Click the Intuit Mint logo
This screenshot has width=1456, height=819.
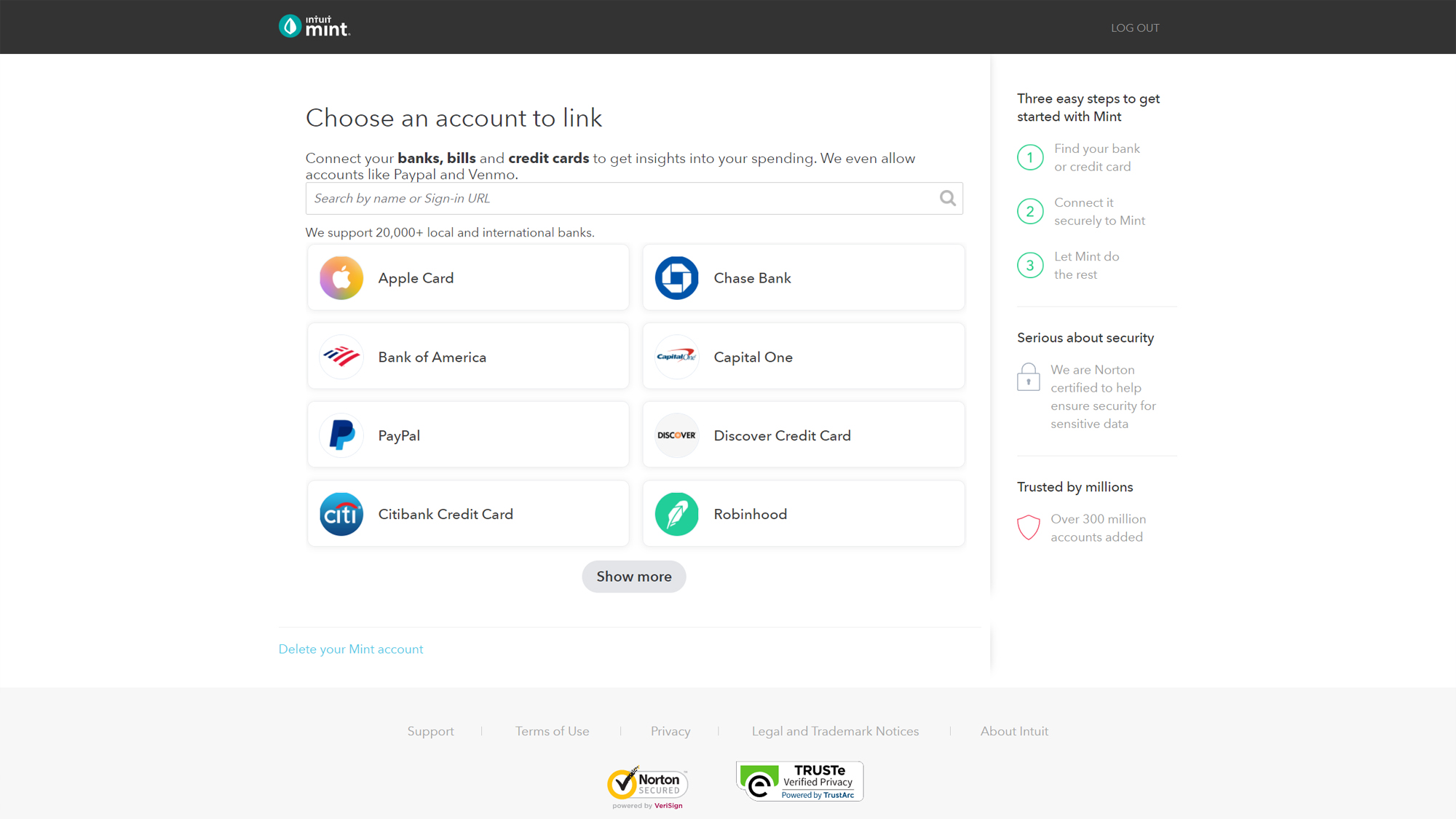pos(314,27)
